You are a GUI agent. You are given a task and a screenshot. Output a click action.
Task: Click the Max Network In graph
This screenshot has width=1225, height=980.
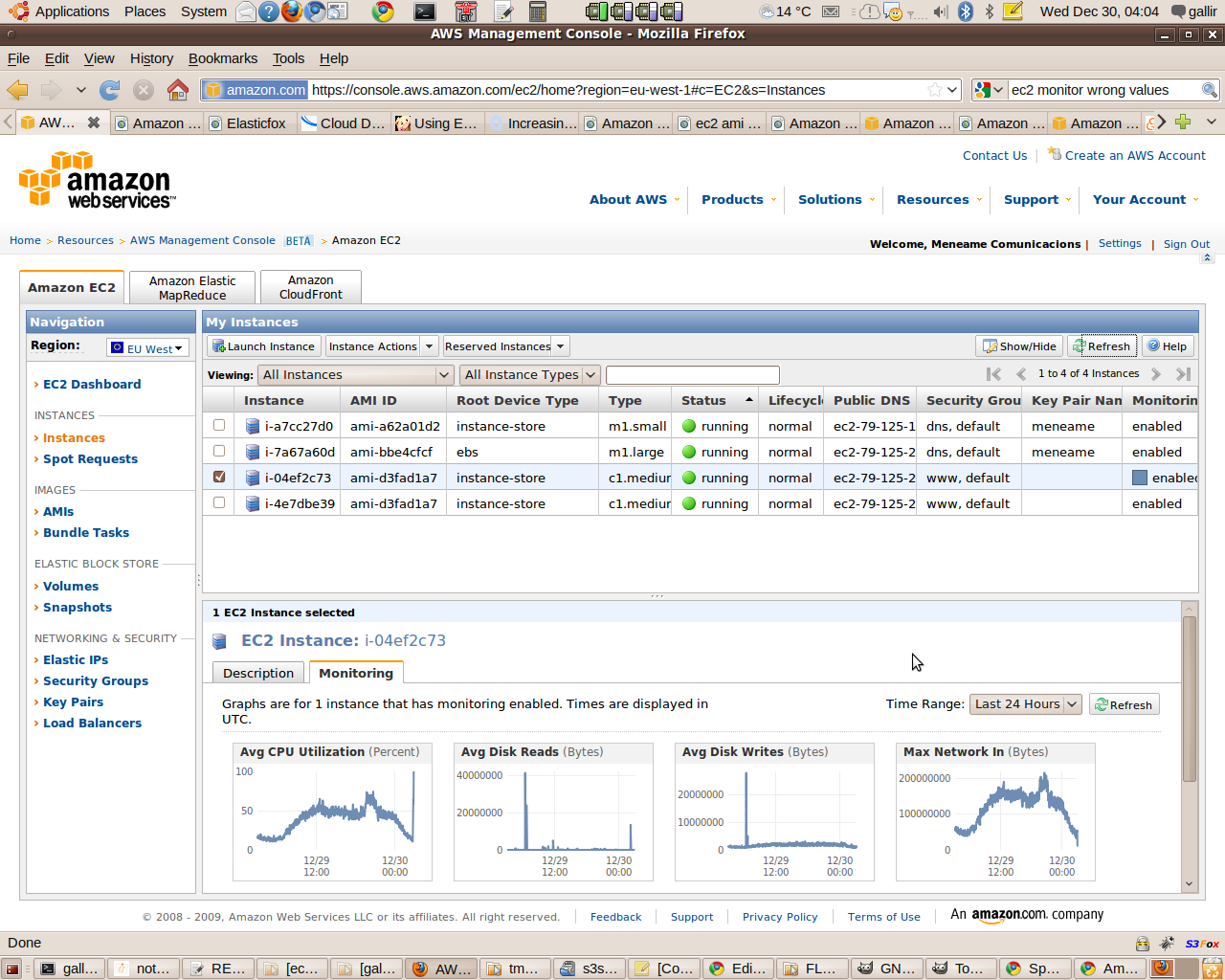(995, 812)
